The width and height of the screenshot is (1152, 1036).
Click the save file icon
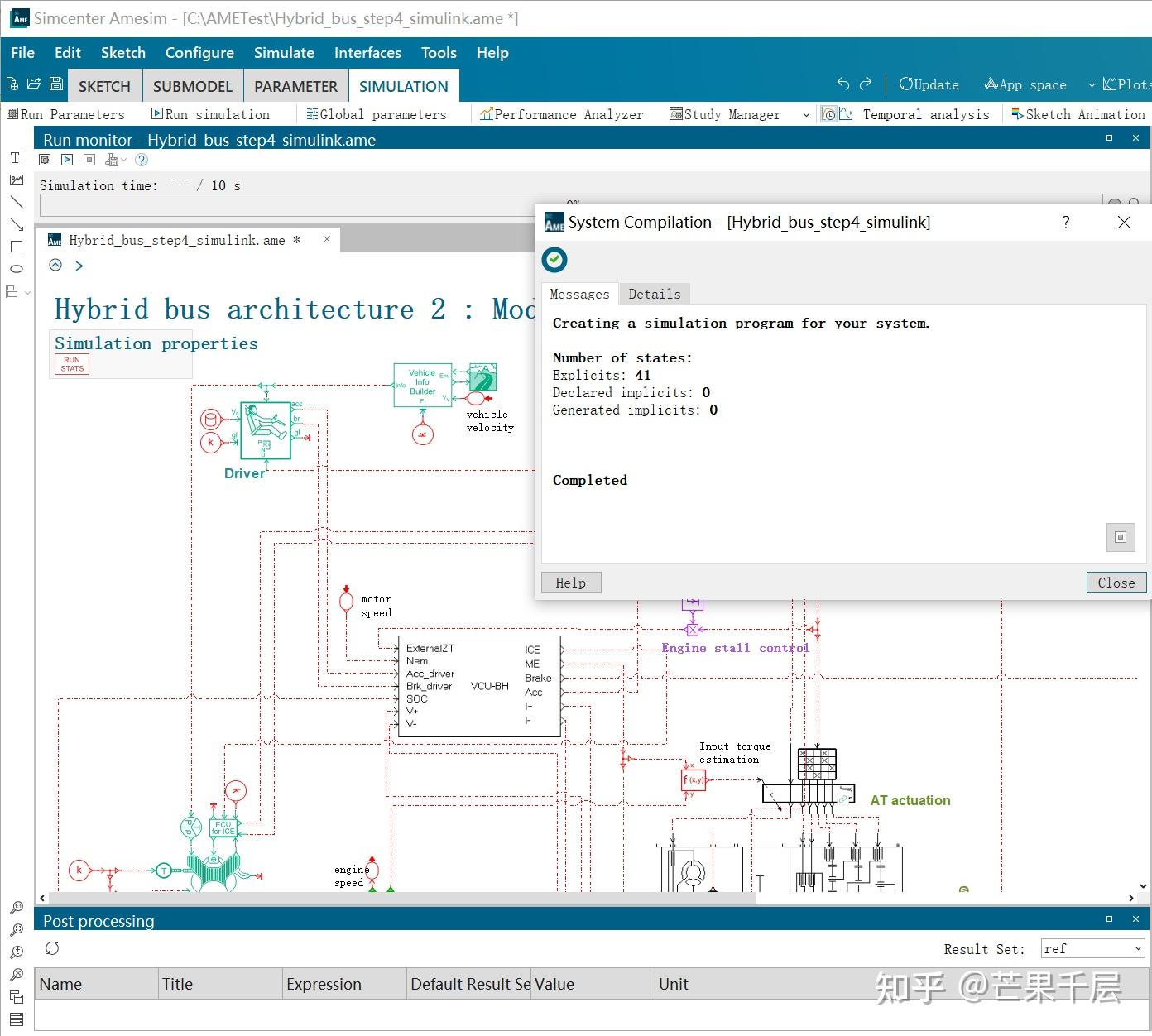click(x=56, y=84)
